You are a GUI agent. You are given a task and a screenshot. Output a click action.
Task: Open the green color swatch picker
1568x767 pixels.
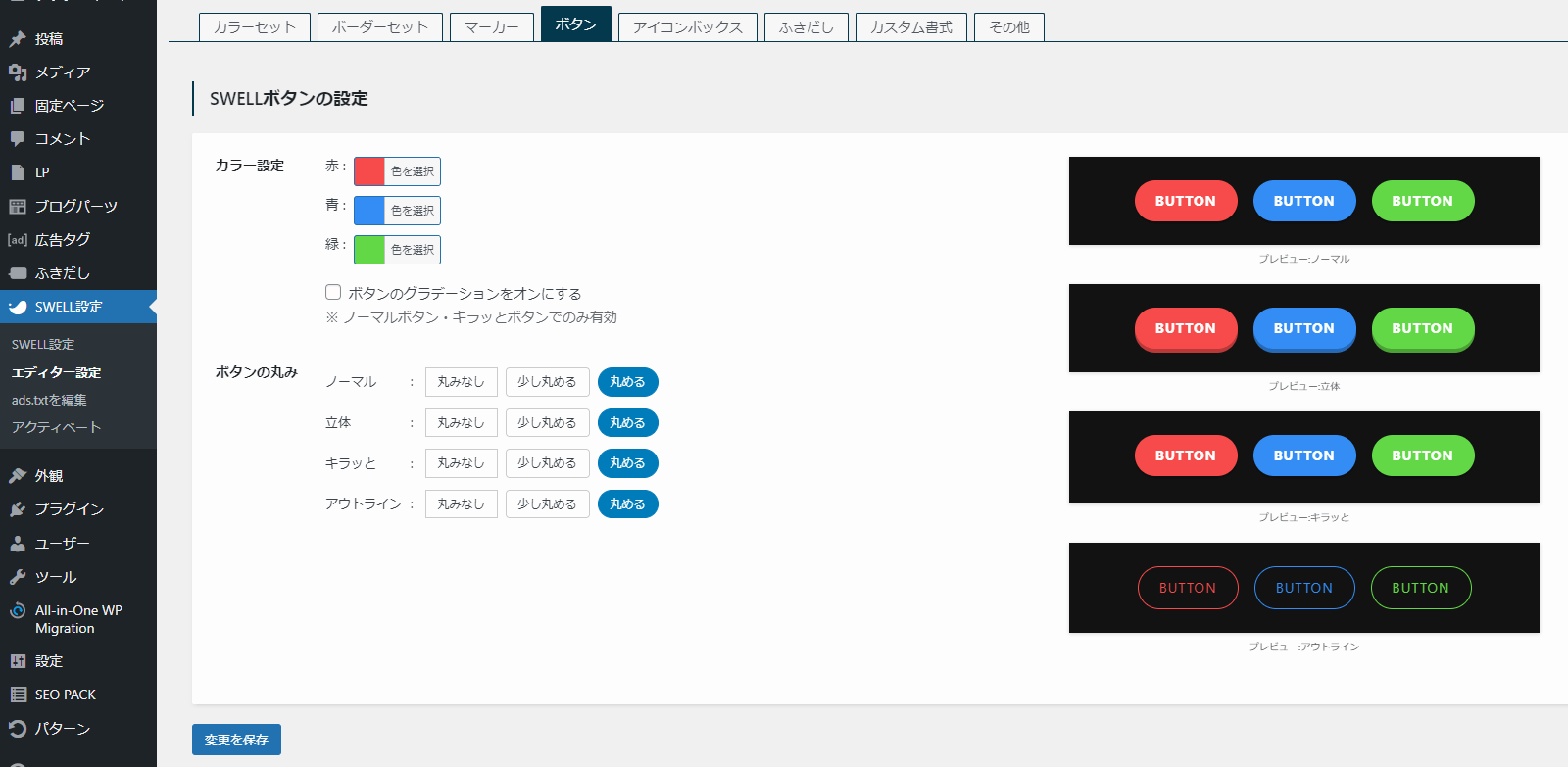[369, 250]
